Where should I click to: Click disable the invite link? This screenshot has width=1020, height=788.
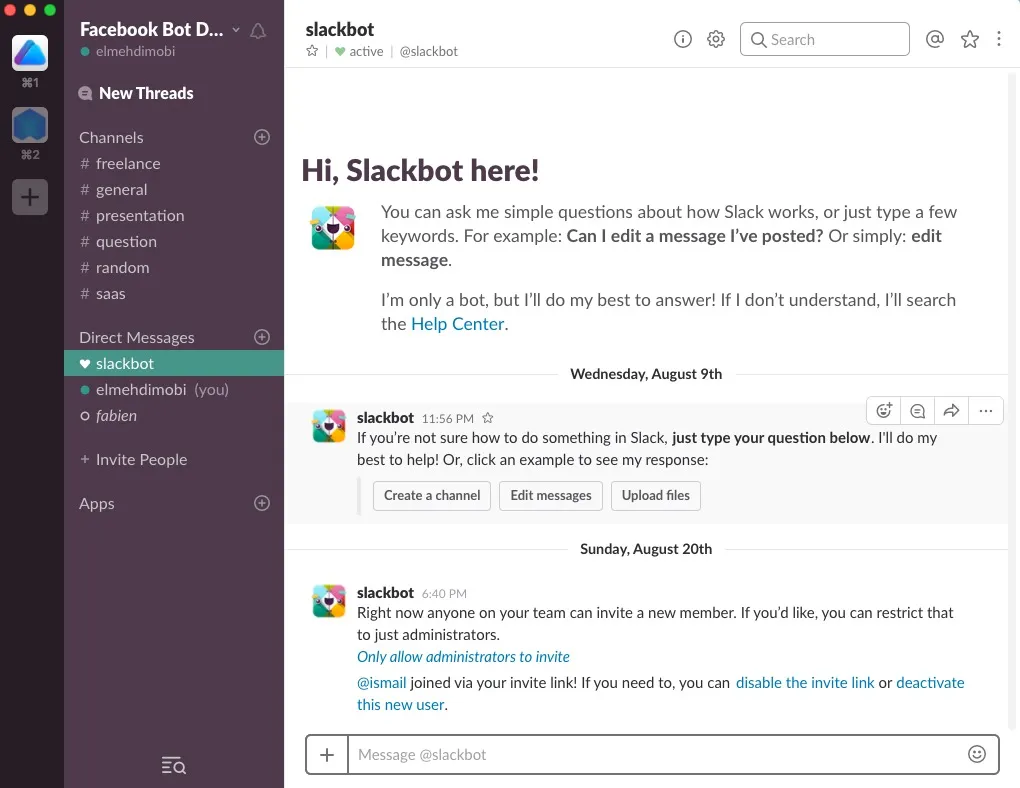(805, 683)
